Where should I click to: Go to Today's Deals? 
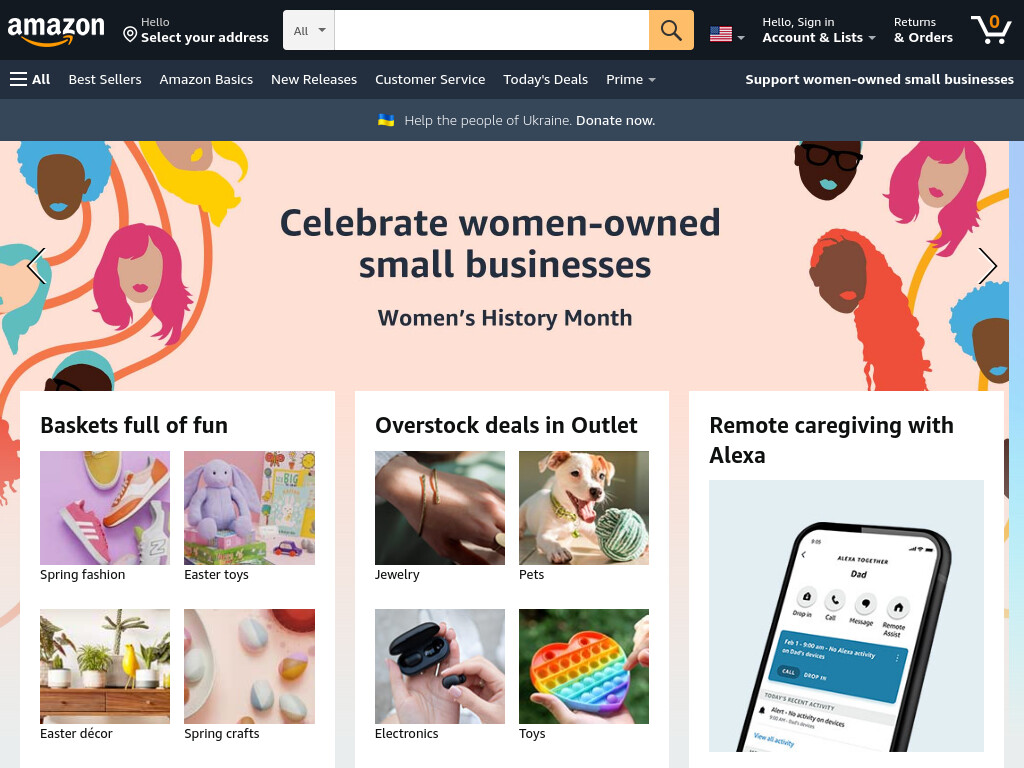click(545, 79)
